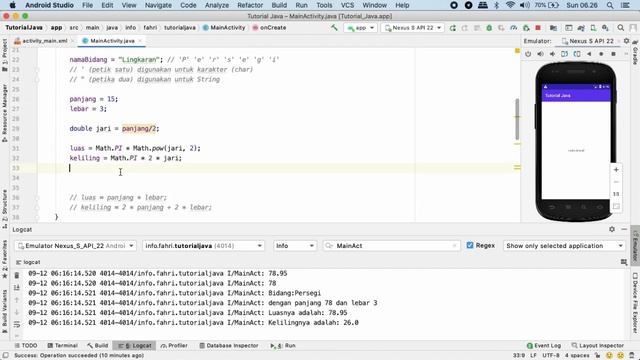Click the Rerun app icon
Viewport: 640px width, 360px height.
[453, 28]
